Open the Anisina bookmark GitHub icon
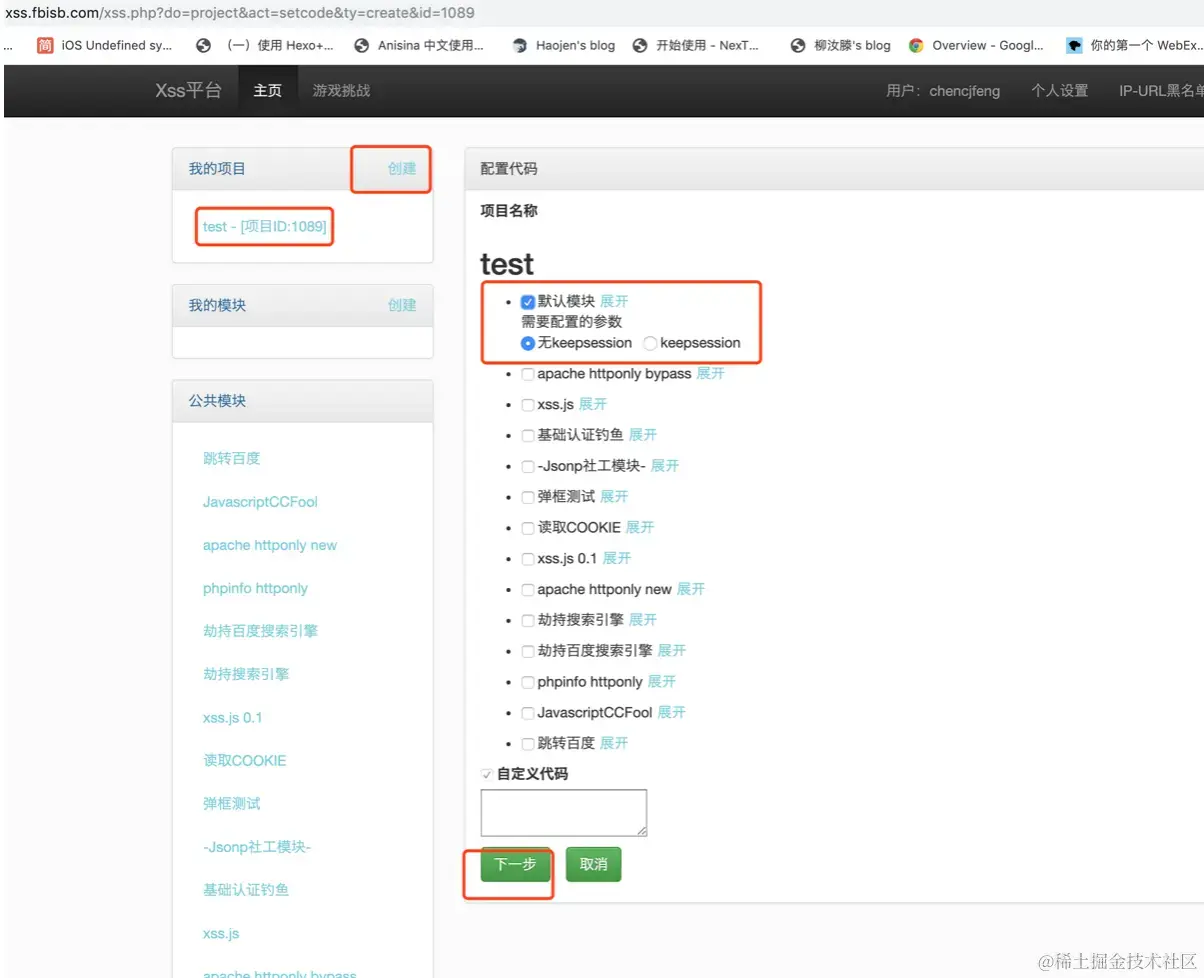 360,45
